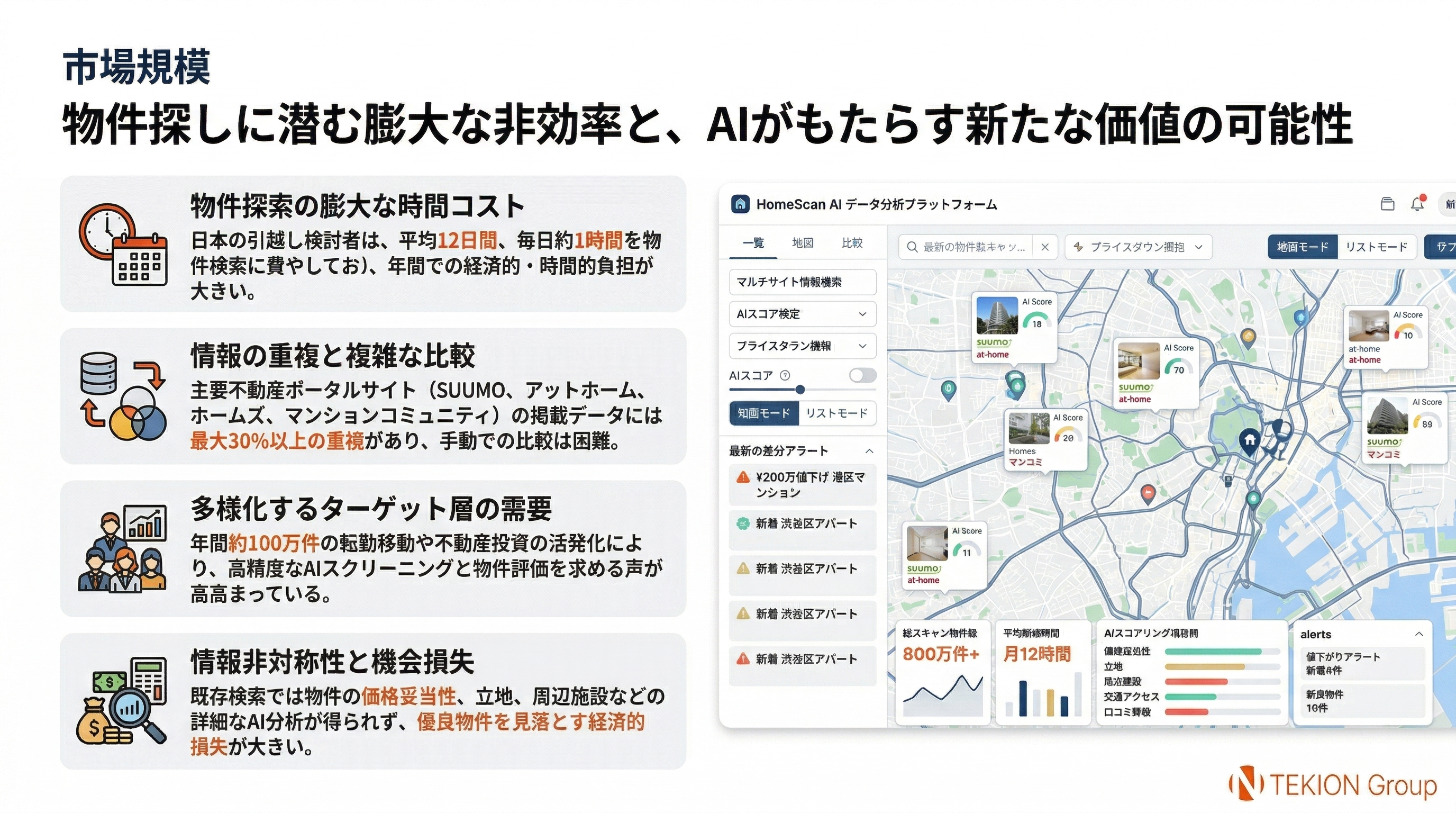Click the HomeScan AI home logo icon

point(741,205)
